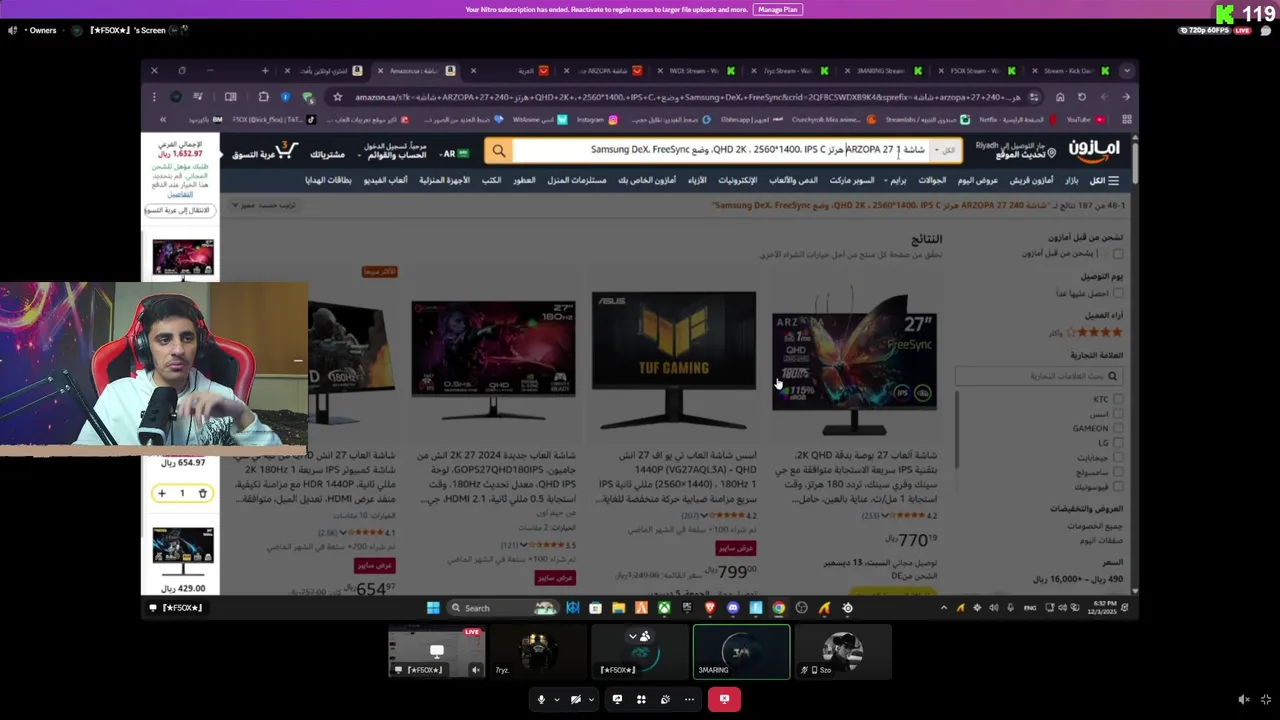
Task: Check the Asus (اسس) brand filter
Action: click(1118, 414)
